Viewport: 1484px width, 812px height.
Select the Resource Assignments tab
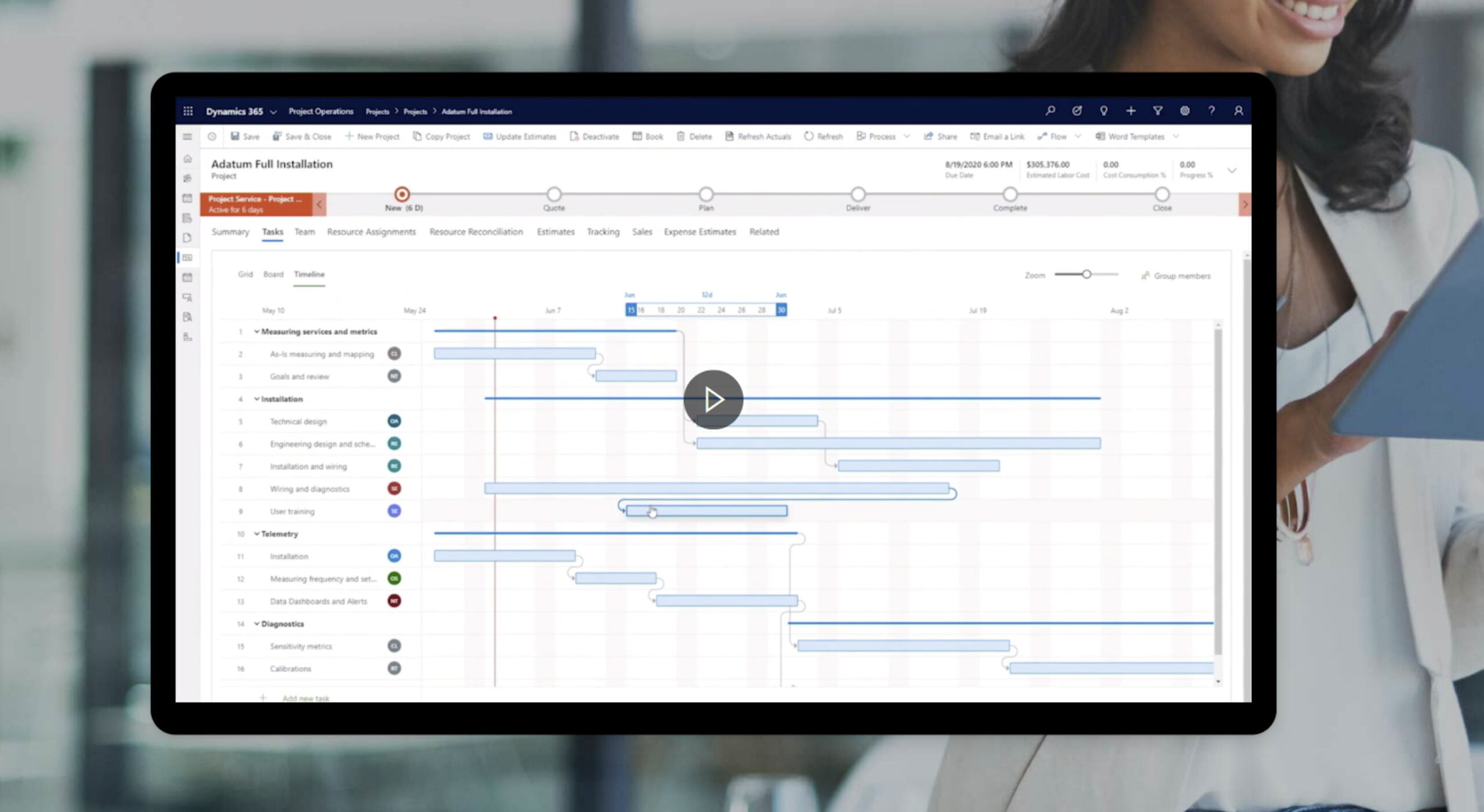[x=370, y=231]
